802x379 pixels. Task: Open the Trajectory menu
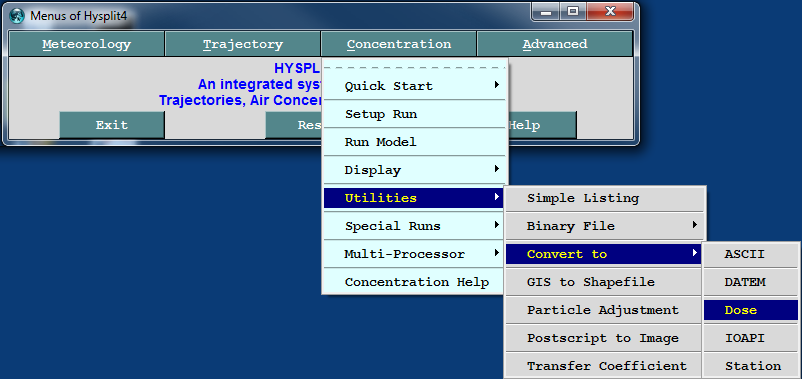click(x=243, y=44)
